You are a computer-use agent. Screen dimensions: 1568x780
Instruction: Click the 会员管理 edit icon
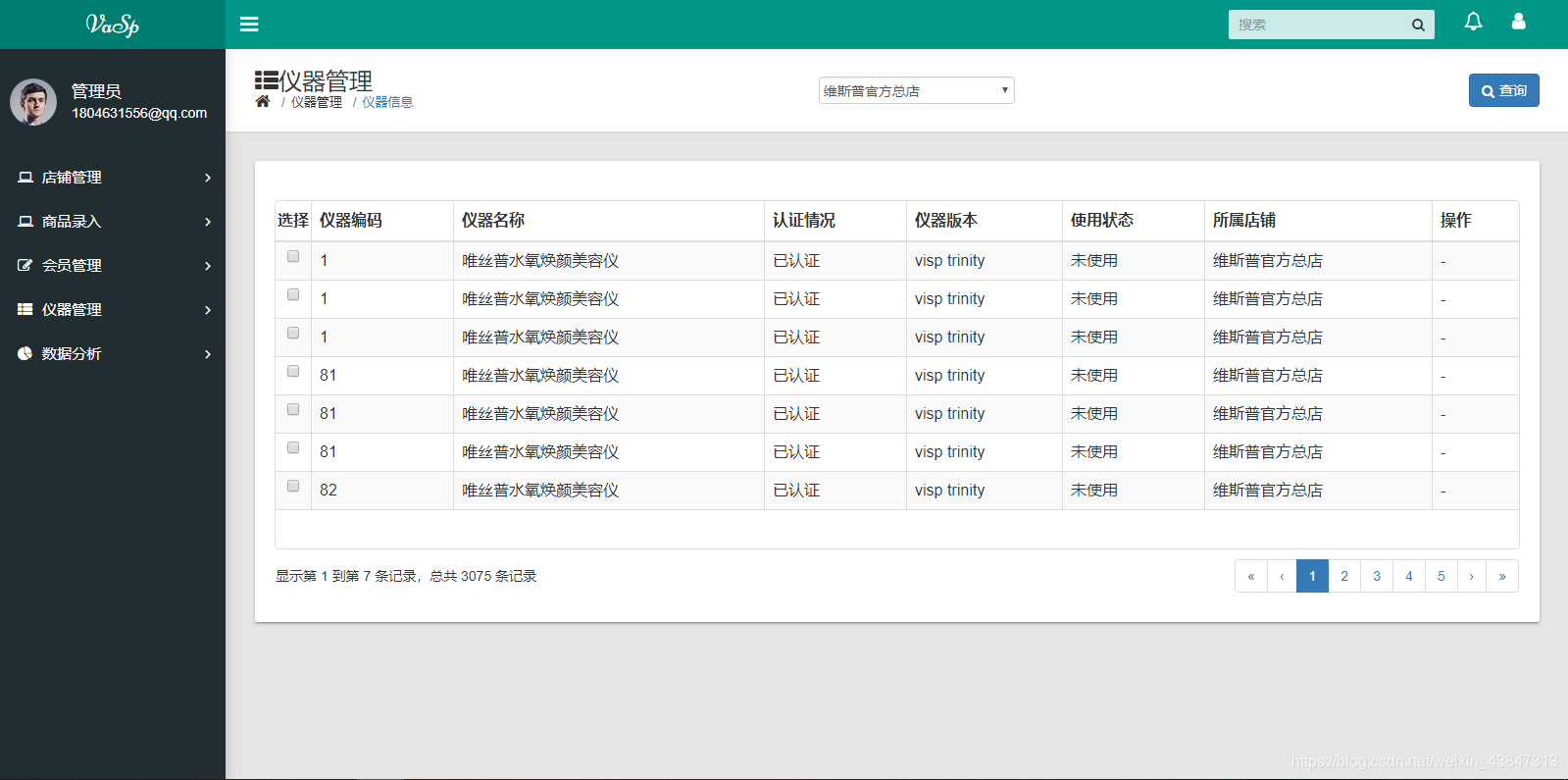[x=25, y=265]
